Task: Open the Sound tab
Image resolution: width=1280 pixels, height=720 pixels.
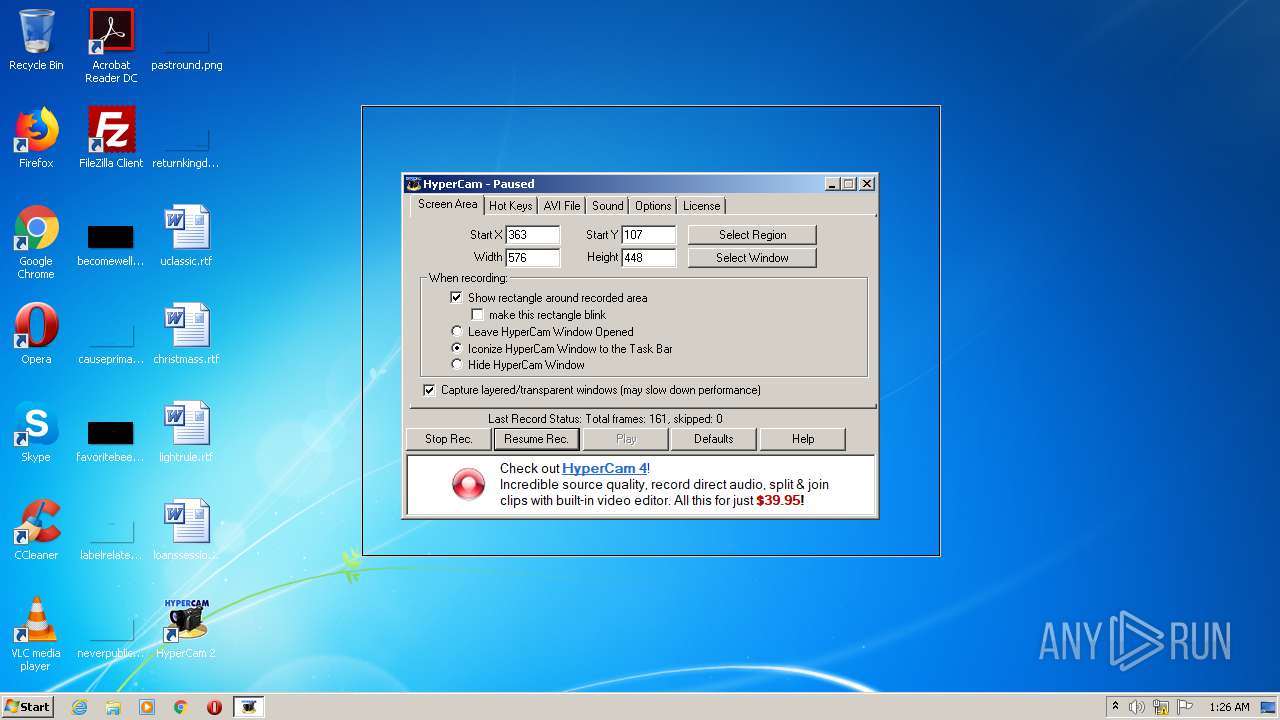Action: pyautogui.click(x=607, y=206)
